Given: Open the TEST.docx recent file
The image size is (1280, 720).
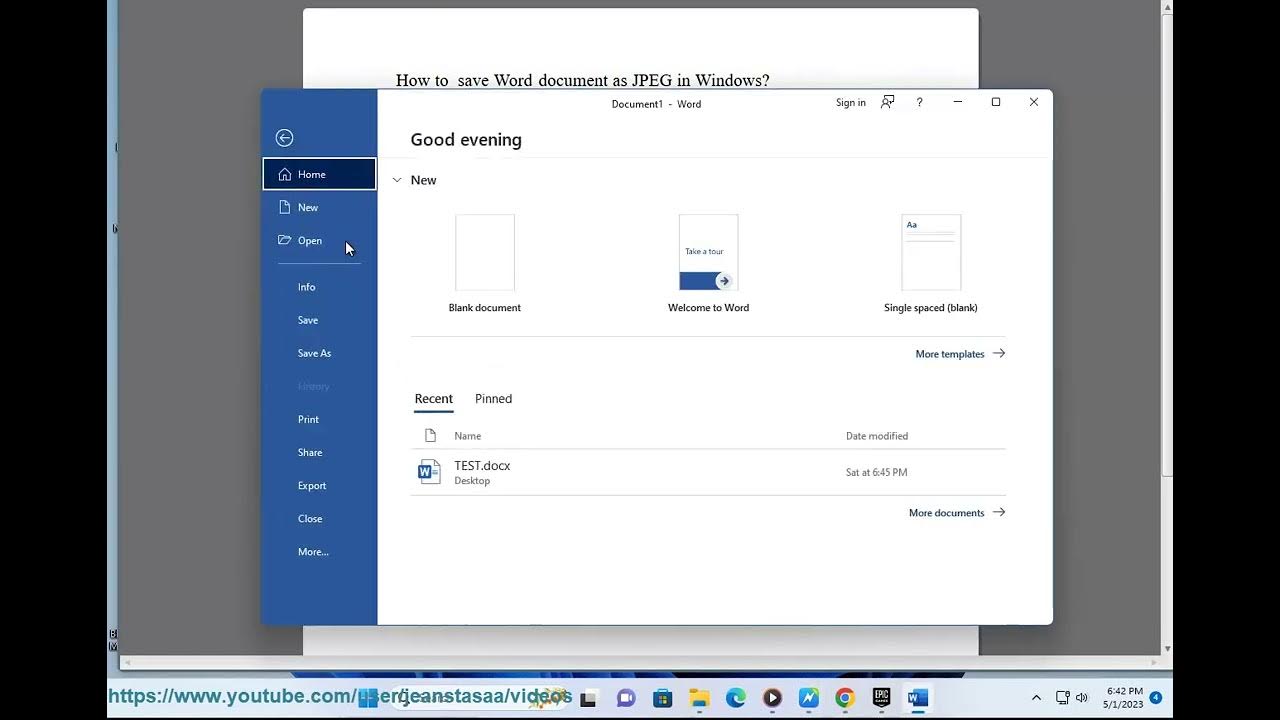Looking at the screenshot, I should coord(708,472).
